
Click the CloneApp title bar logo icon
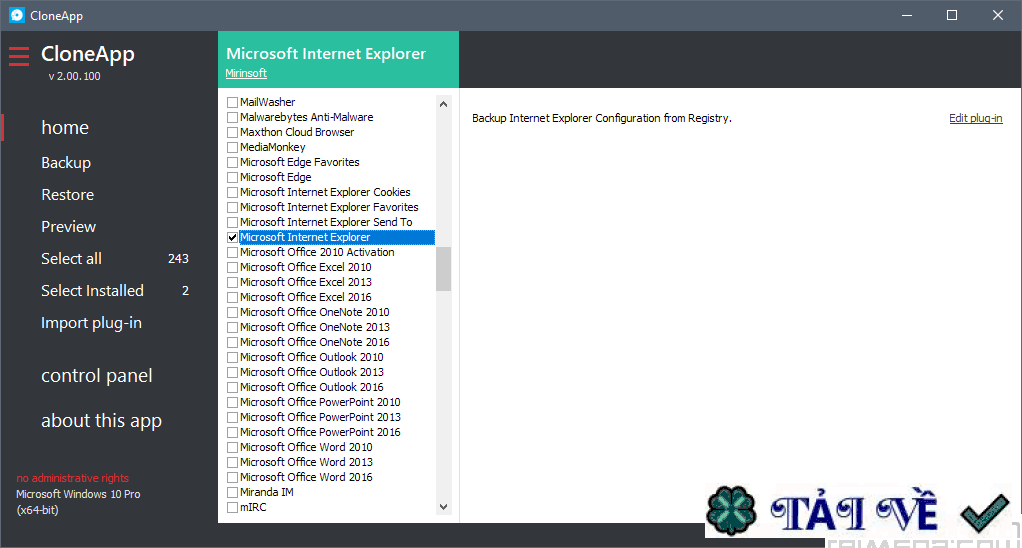(x=16, y=15)
